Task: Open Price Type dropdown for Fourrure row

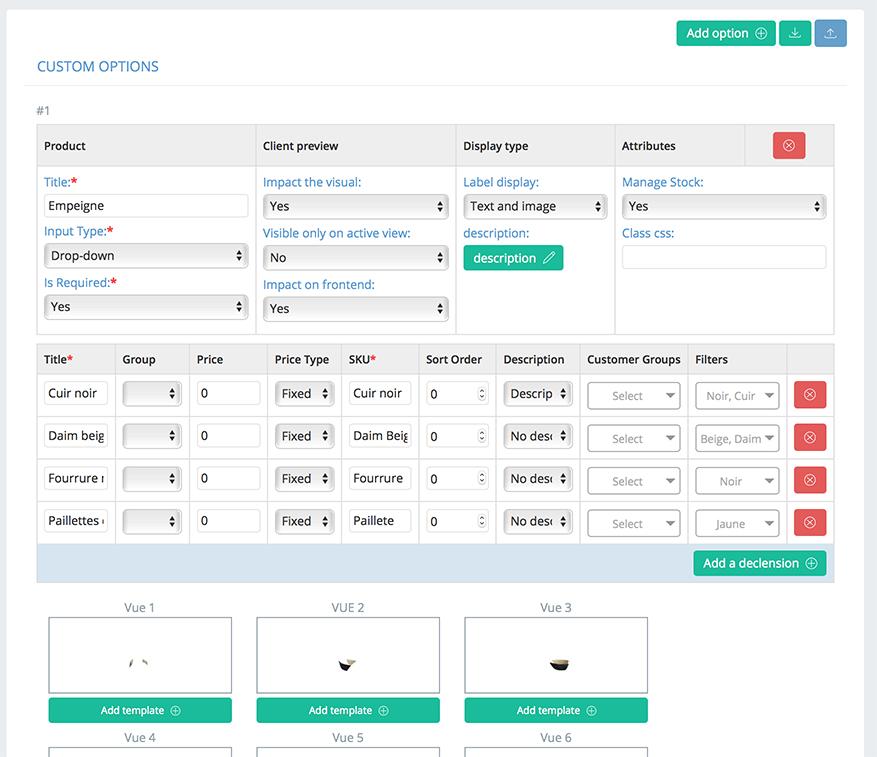Action: click(x=304, y=479)
